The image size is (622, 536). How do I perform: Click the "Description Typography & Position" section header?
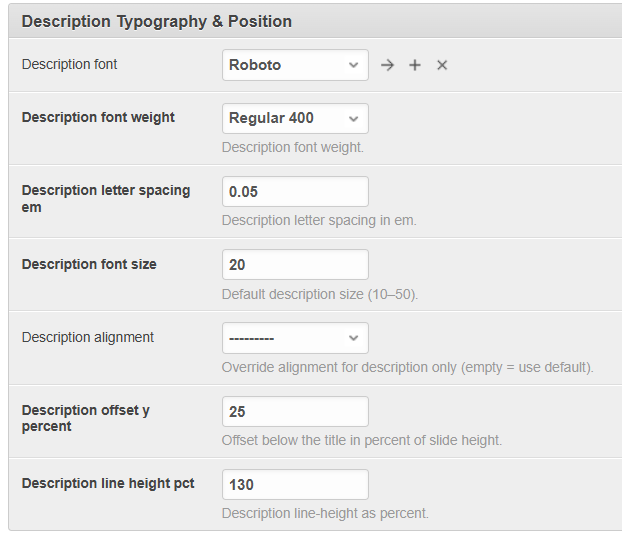pos(156,21)
